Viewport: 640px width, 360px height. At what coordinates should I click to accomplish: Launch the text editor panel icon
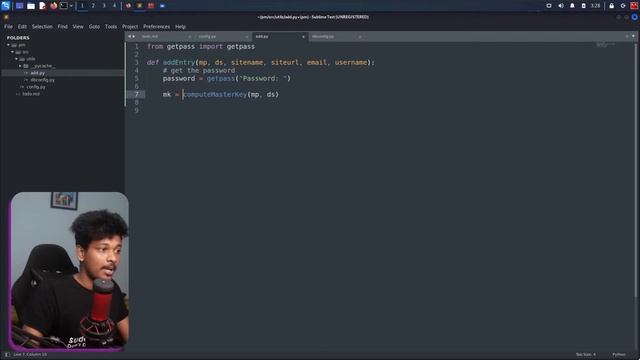tap(42, 6)
